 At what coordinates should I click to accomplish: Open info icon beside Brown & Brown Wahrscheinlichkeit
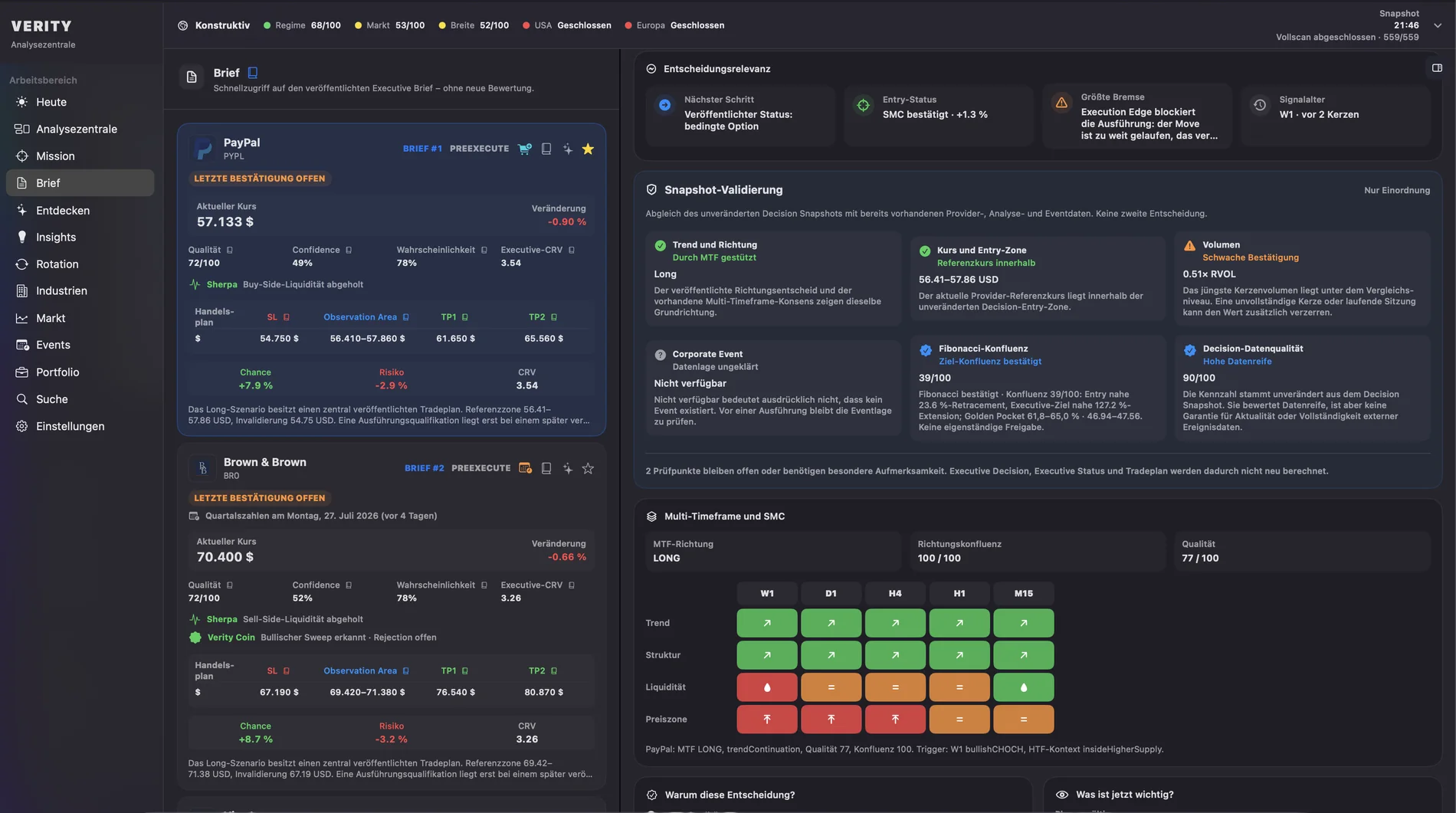[x=484, y=585]
